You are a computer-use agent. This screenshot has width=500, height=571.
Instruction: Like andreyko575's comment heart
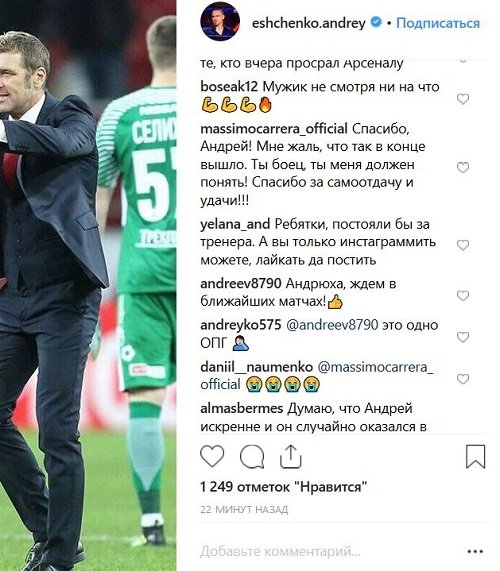click(462, 337)
